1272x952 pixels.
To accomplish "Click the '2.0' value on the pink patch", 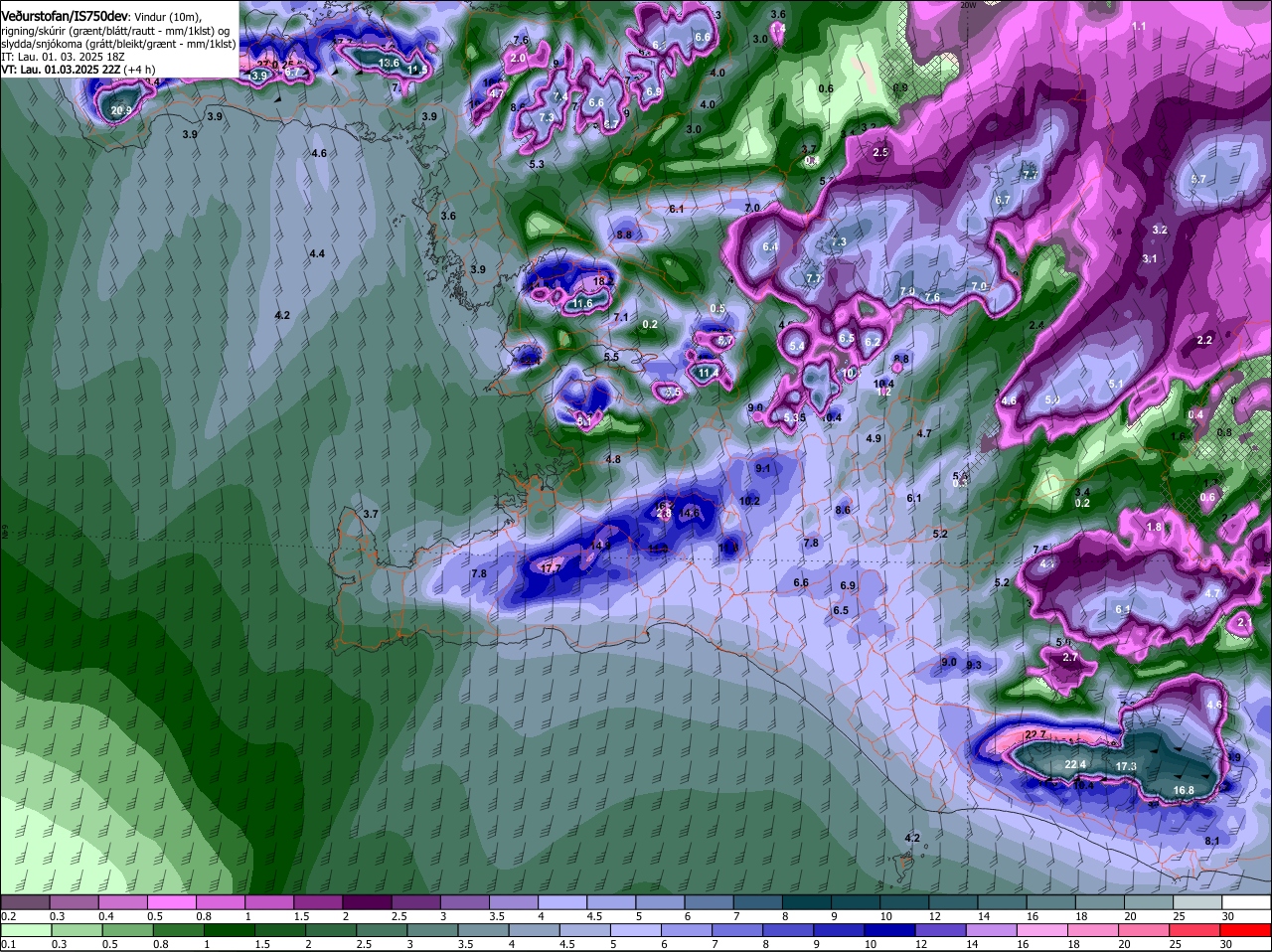I will pyautogui.click(x=517, y=59).
